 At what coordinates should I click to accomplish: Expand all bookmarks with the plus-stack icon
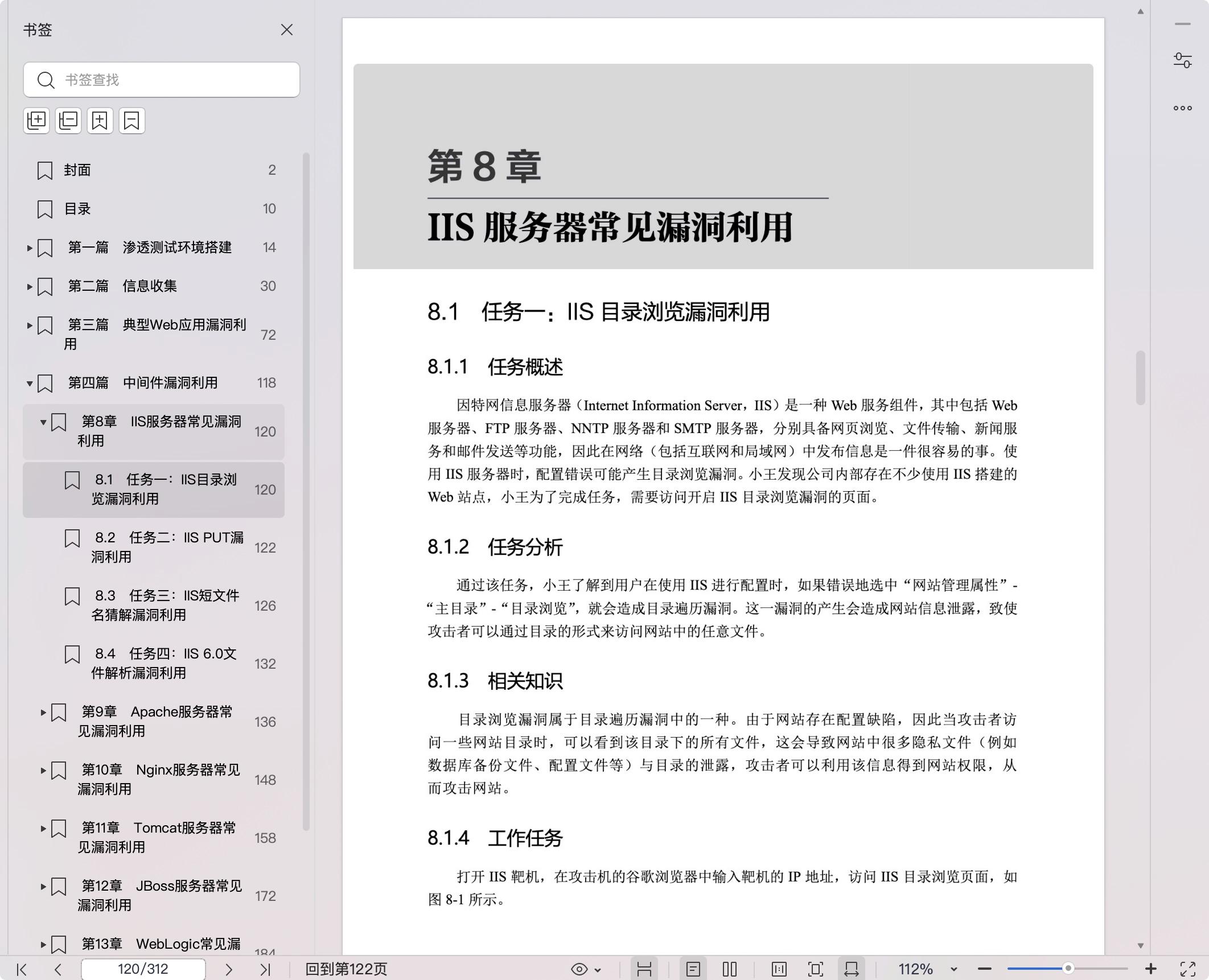click(x=36, y=121)
